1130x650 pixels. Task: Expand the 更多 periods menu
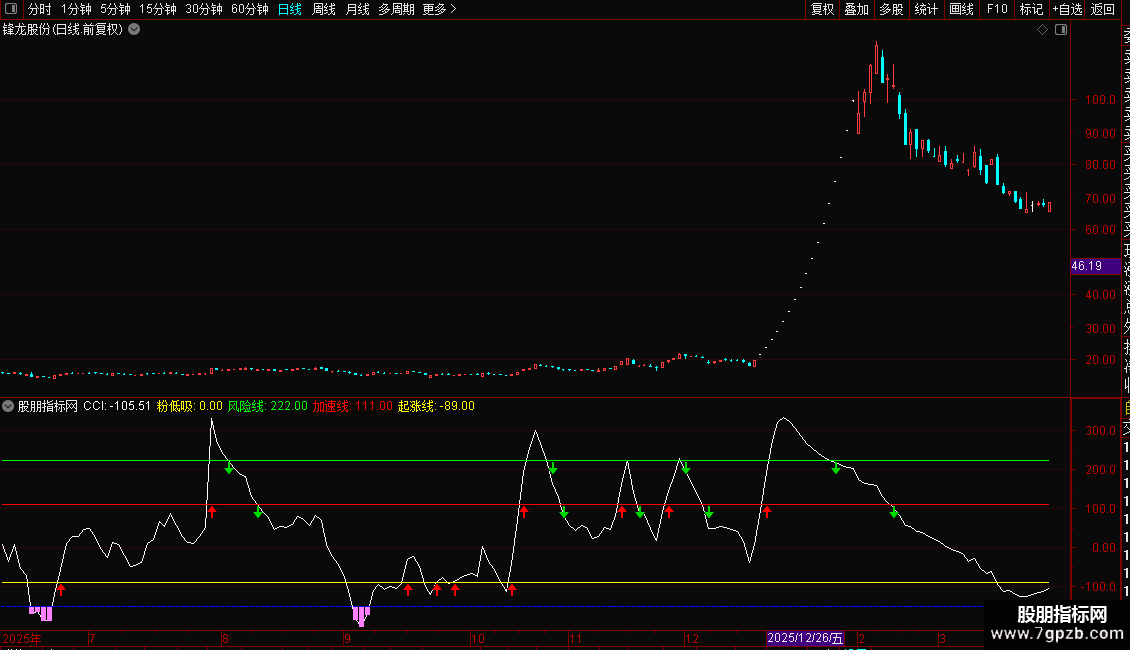coord(439,9)
